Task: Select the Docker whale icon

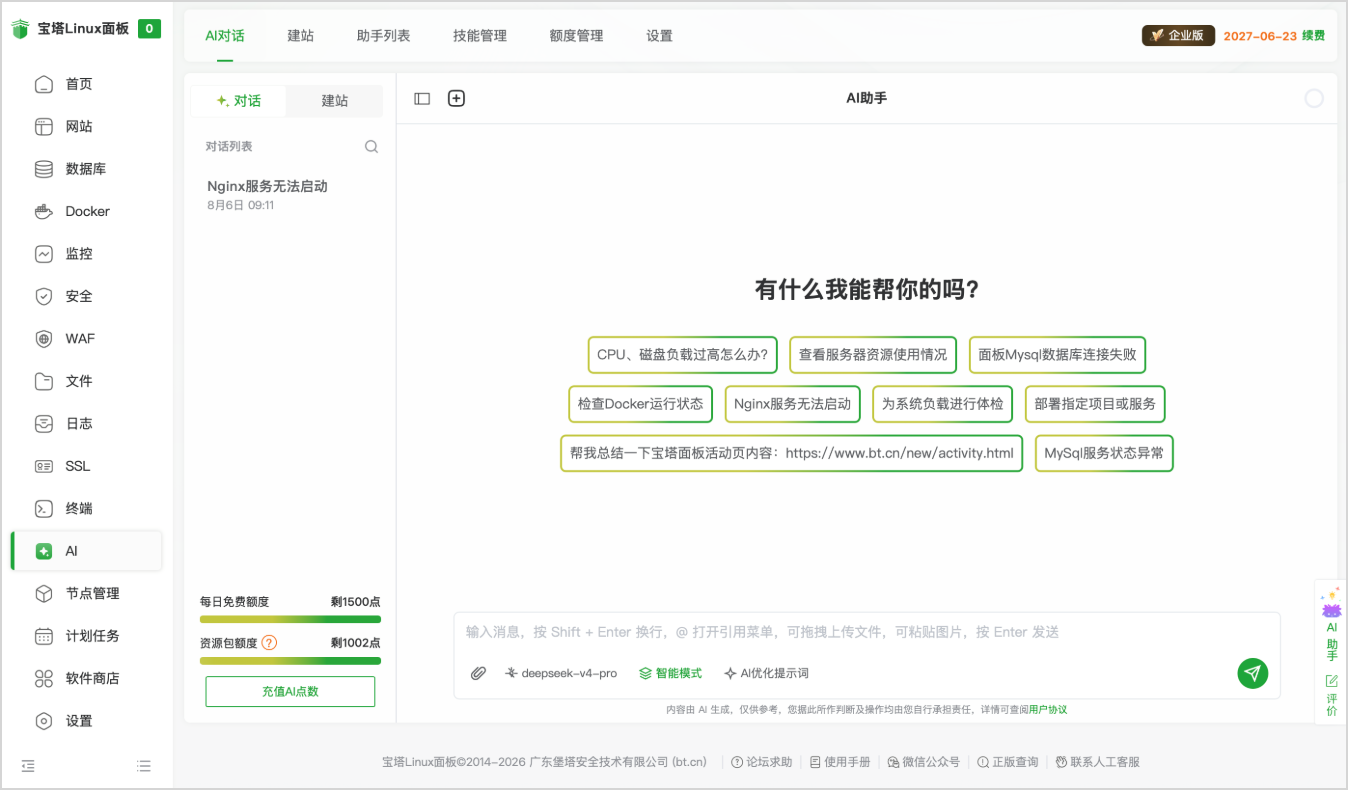Action: 44,212
